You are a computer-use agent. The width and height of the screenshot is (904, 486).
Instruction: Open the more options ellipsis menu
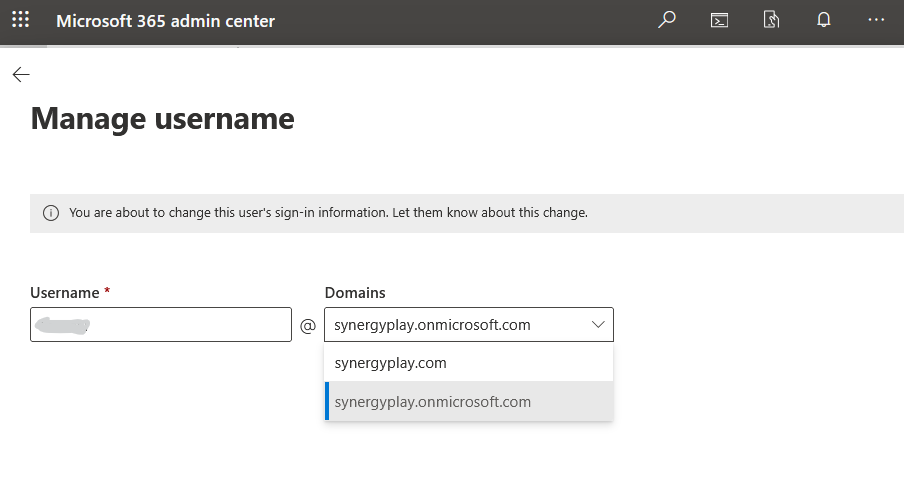click(876, 20)
